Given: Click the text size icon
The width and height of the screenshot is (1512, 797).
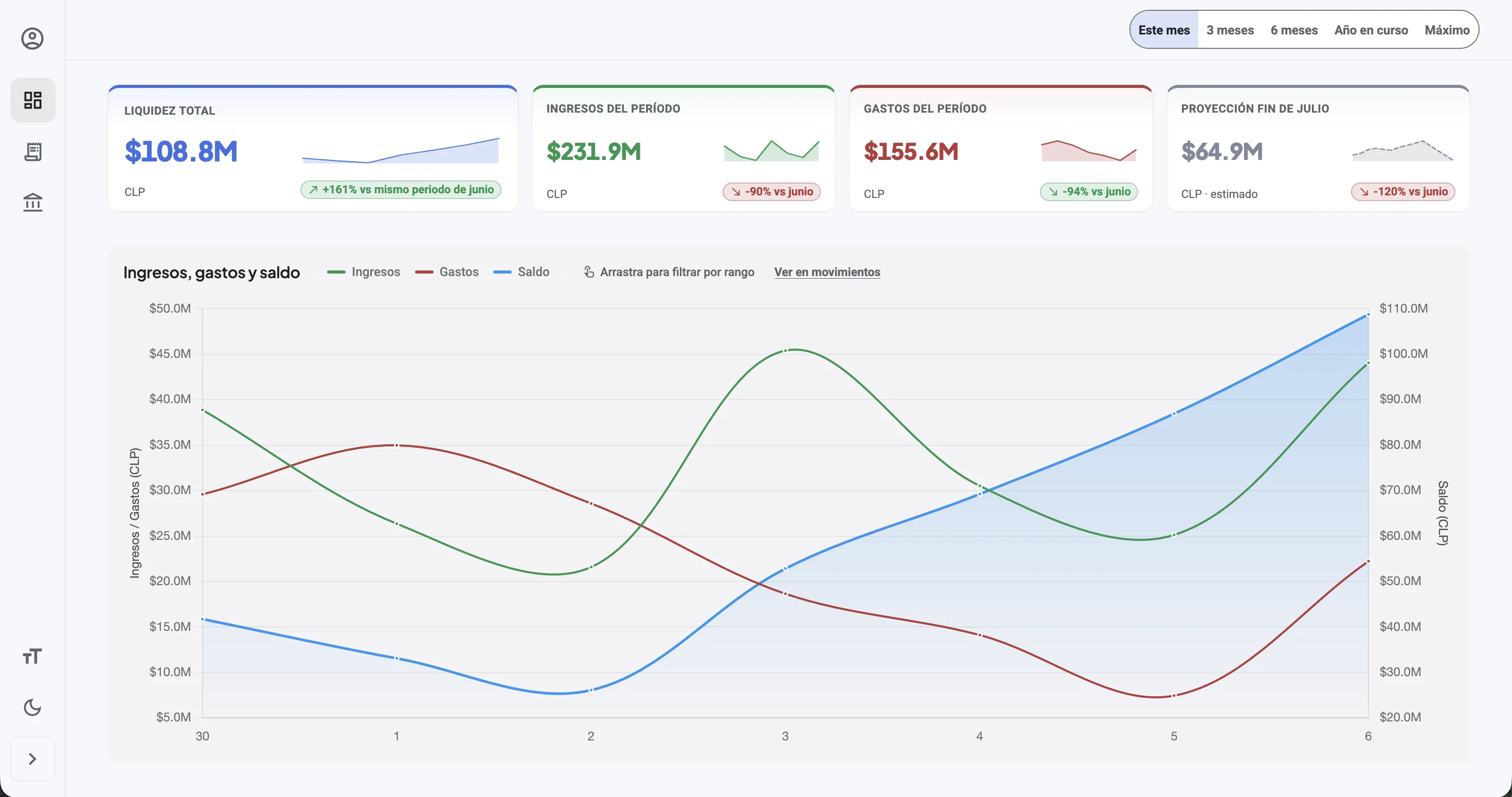Looking at the screenshot, I should [32, 656].
